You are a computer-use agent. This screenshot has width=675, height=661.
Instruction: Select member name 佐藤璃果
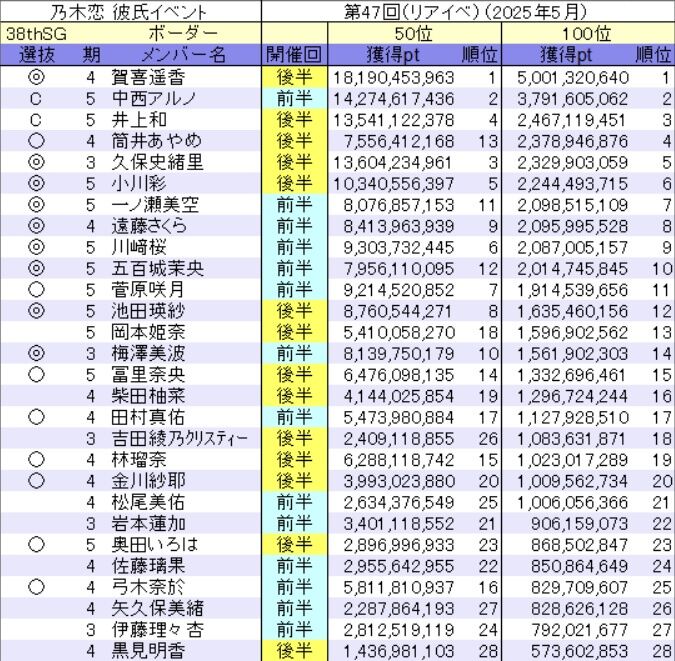pos(149,566)
